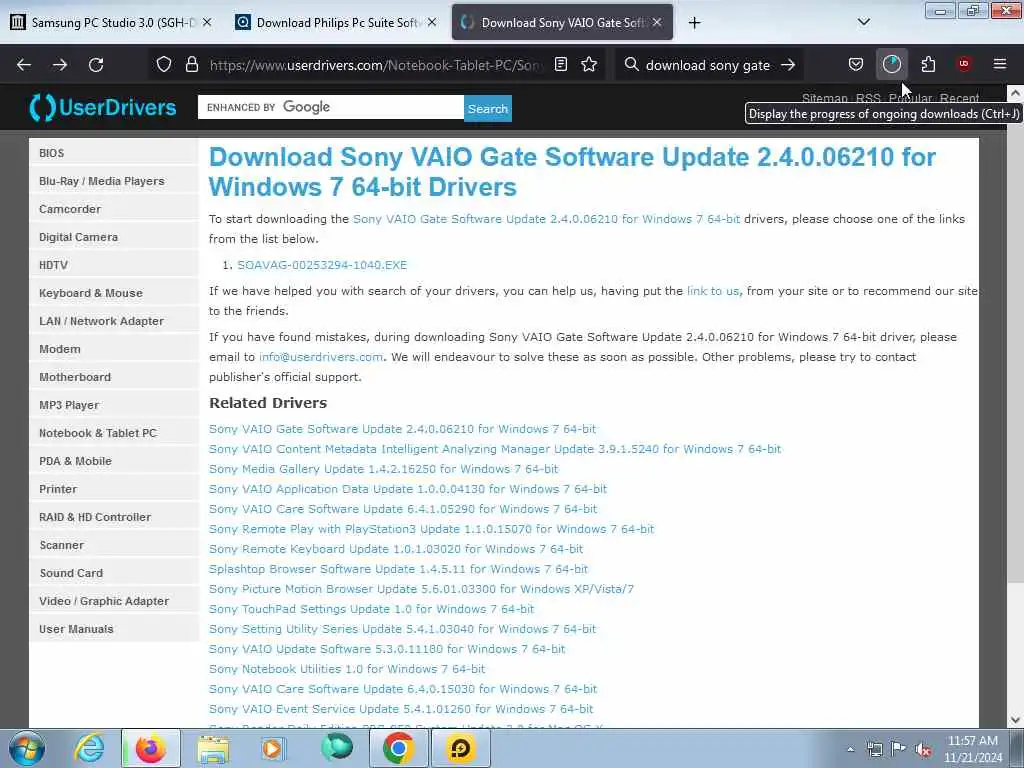The height and width of the screenshot is (768, 1024).
Task: Toggle reader view icon
Action: [x=560, y=65]
